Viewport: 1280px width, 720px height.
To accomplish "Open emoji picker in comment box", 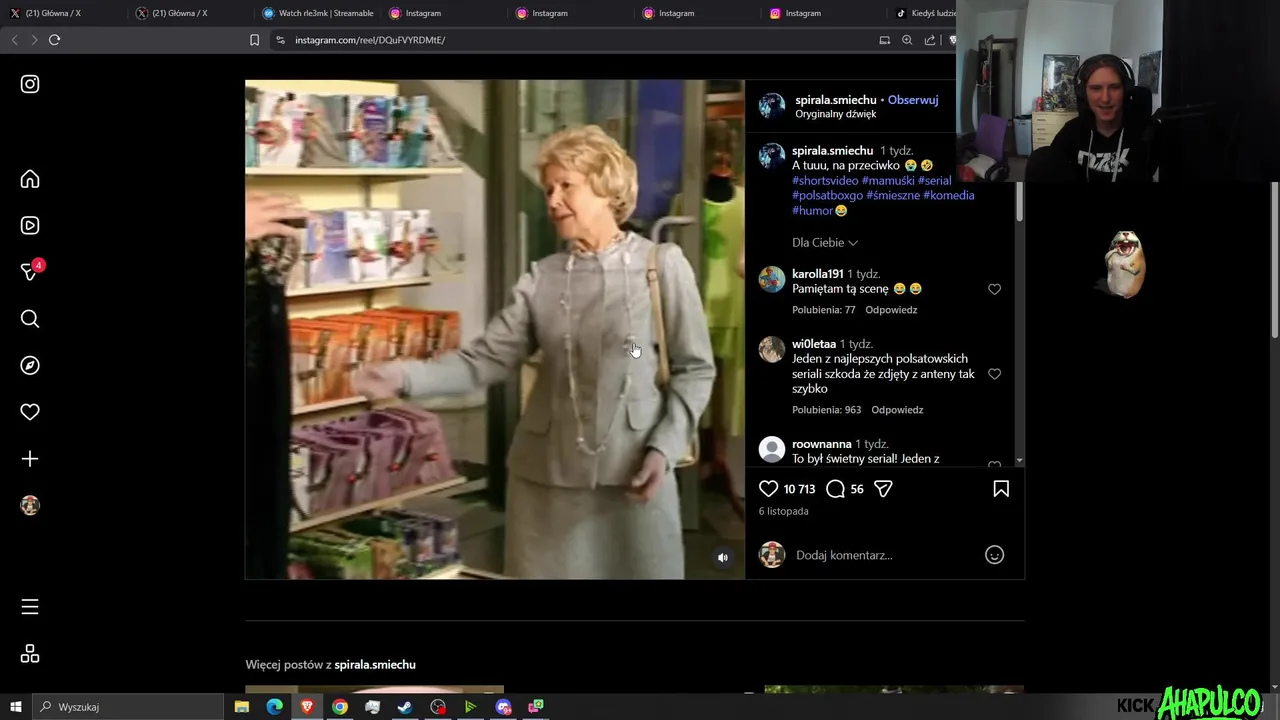I will (994, 555).
